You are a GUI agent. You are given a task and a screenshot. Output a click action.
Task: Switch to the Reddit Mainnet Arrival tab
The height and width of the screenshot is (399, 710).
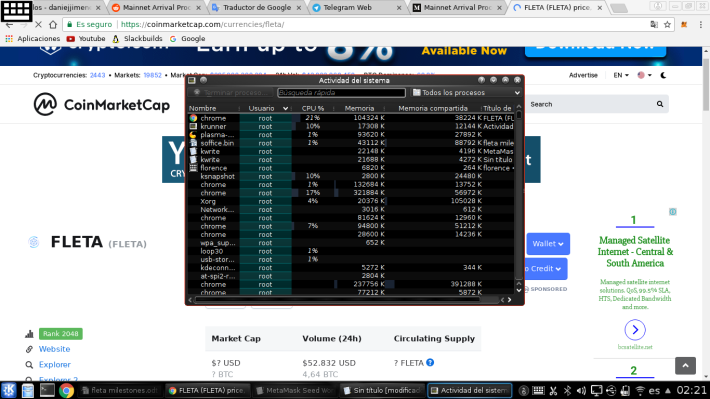pos(157,8)
